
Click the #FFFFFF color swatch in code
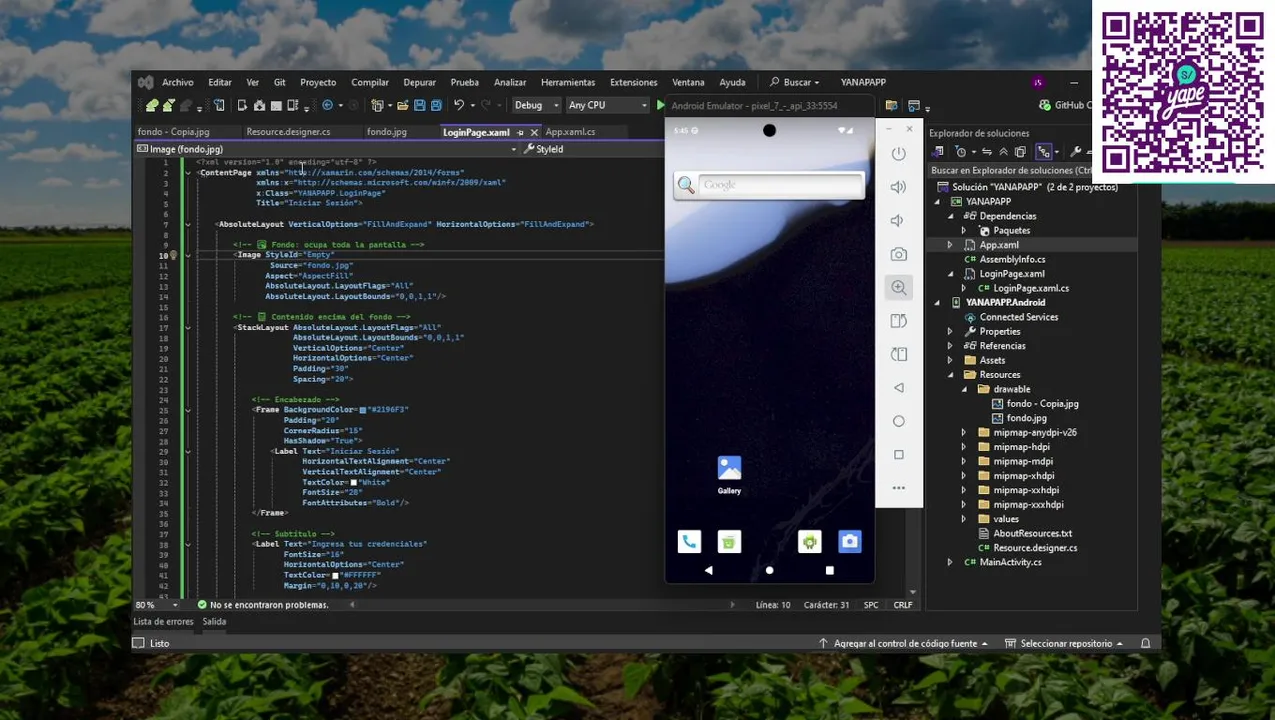click(x=336, y=576)
